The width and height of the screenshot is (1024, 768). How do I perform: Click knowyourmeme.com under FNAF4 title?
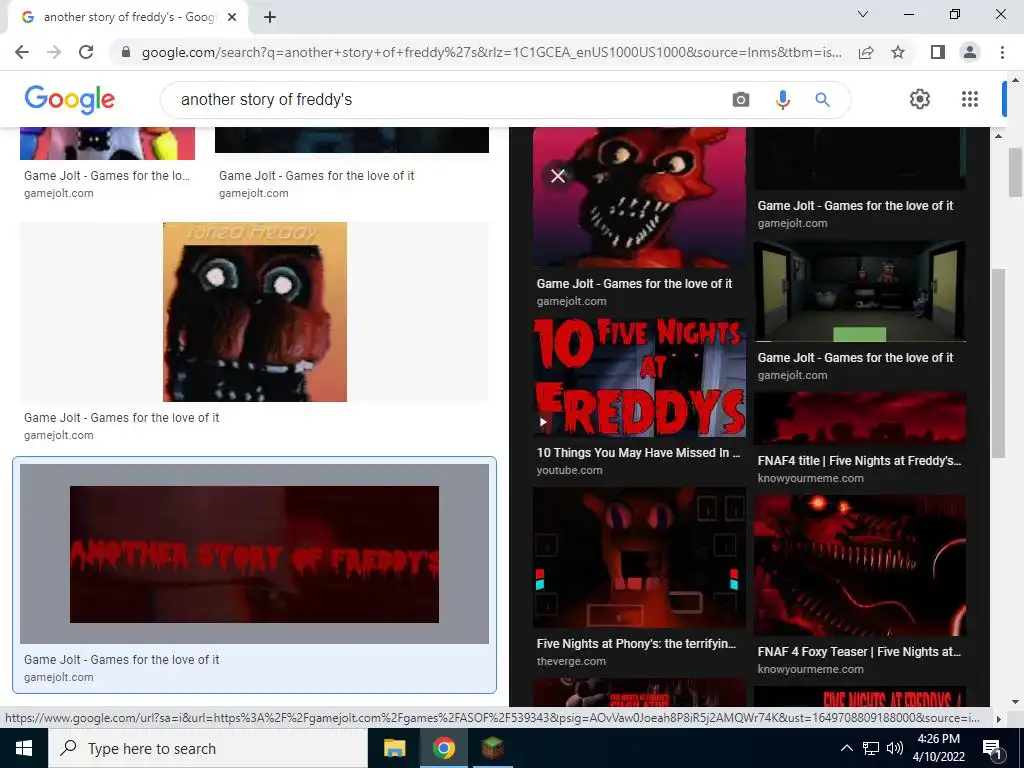810,478
